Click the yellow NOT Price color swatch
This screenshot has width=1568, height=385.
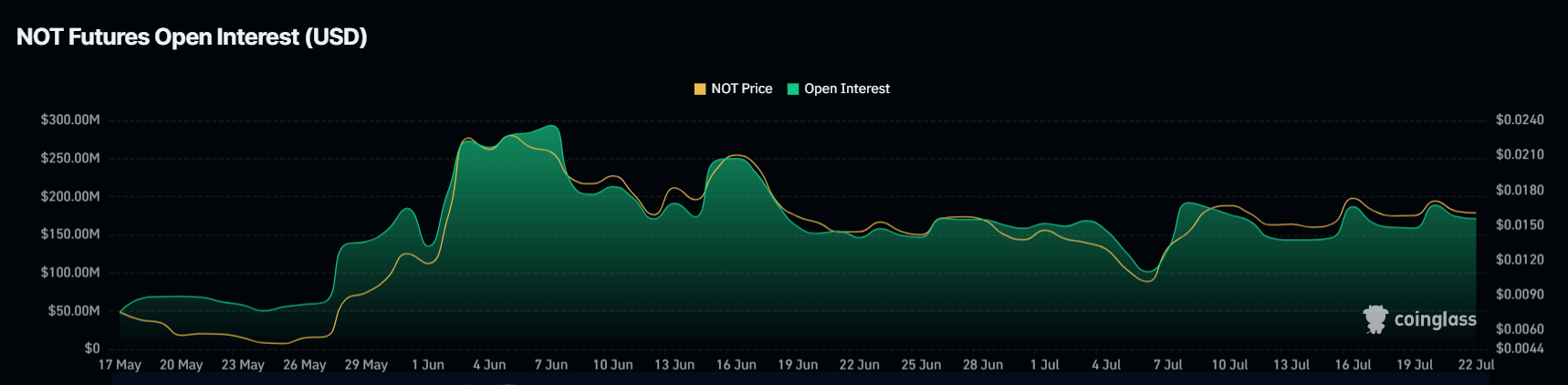point(700,88)
